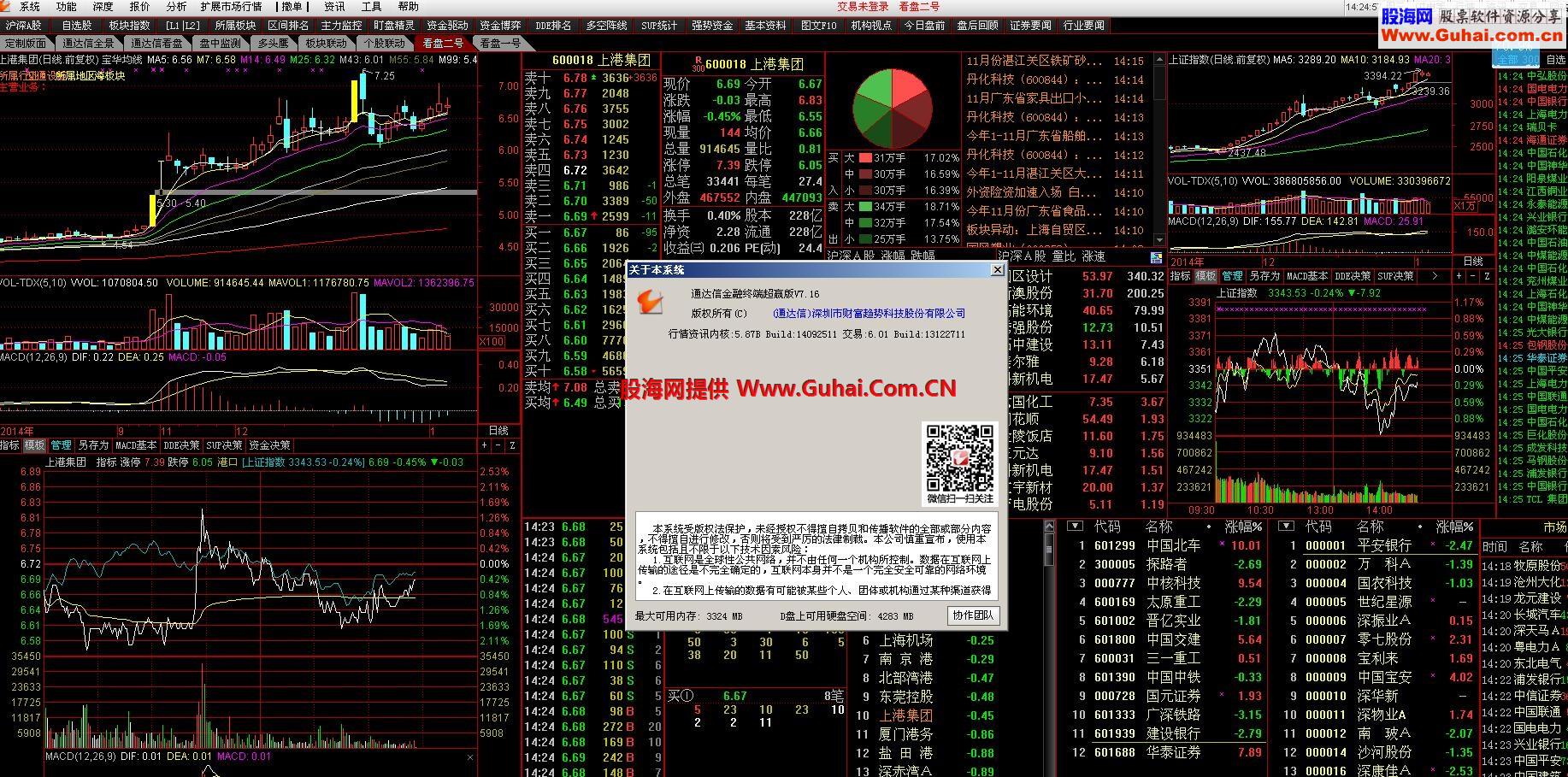This screenshot has height=777, width=1568.
Task: Open the 深圳市财富趋势科技股份有限公司 link
Action: [x=869, y=314]
